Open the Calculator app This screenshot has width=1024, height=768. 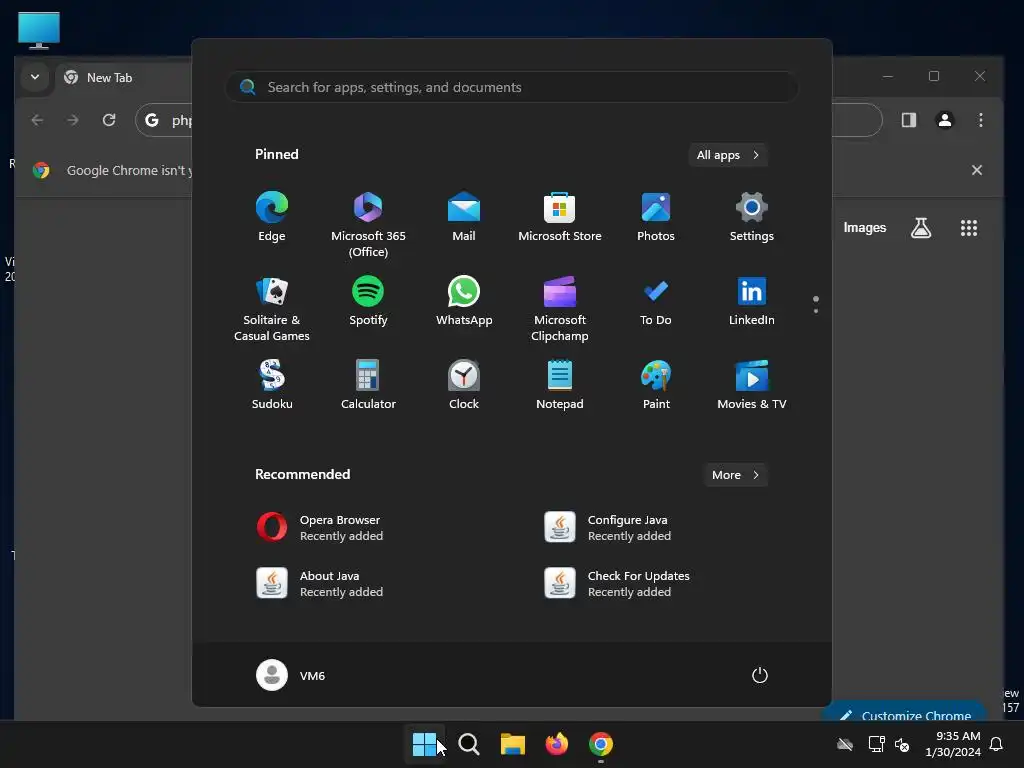pos(368,385)
